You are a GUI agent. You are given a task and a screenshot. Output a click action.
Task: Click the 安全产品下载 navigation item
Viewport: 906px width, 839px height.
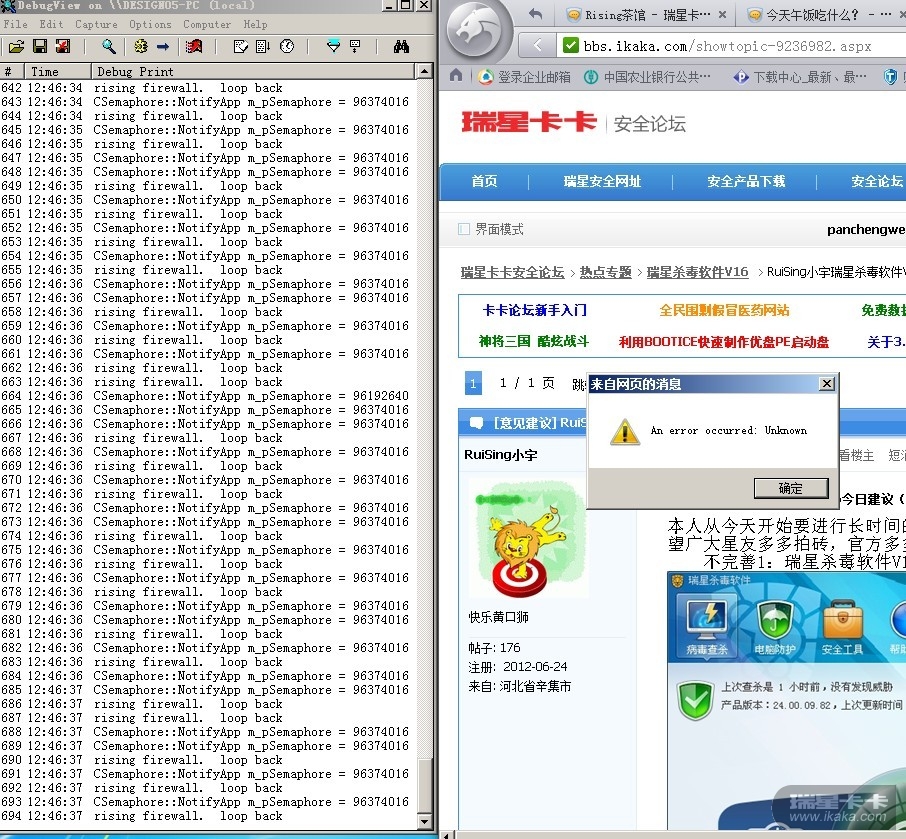point(747,181)
